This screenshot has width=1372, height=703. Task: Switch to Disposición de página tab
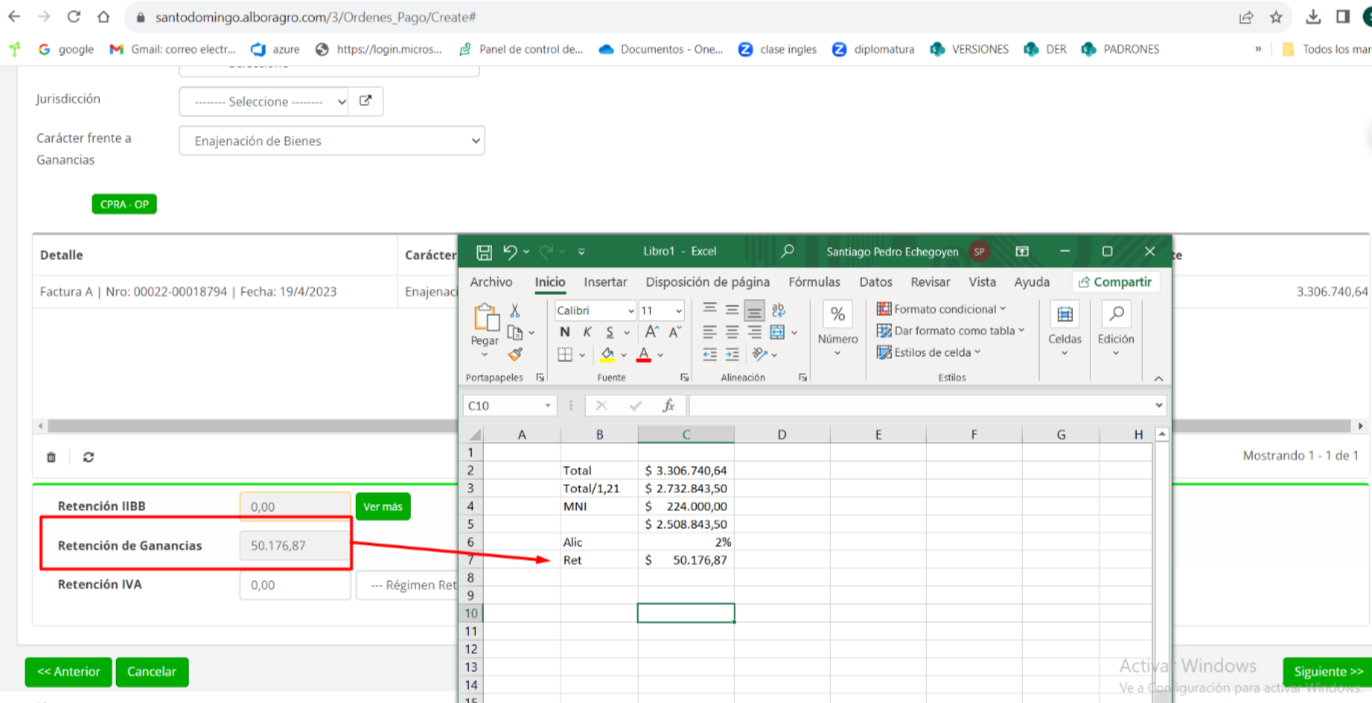tap(708, 282)
